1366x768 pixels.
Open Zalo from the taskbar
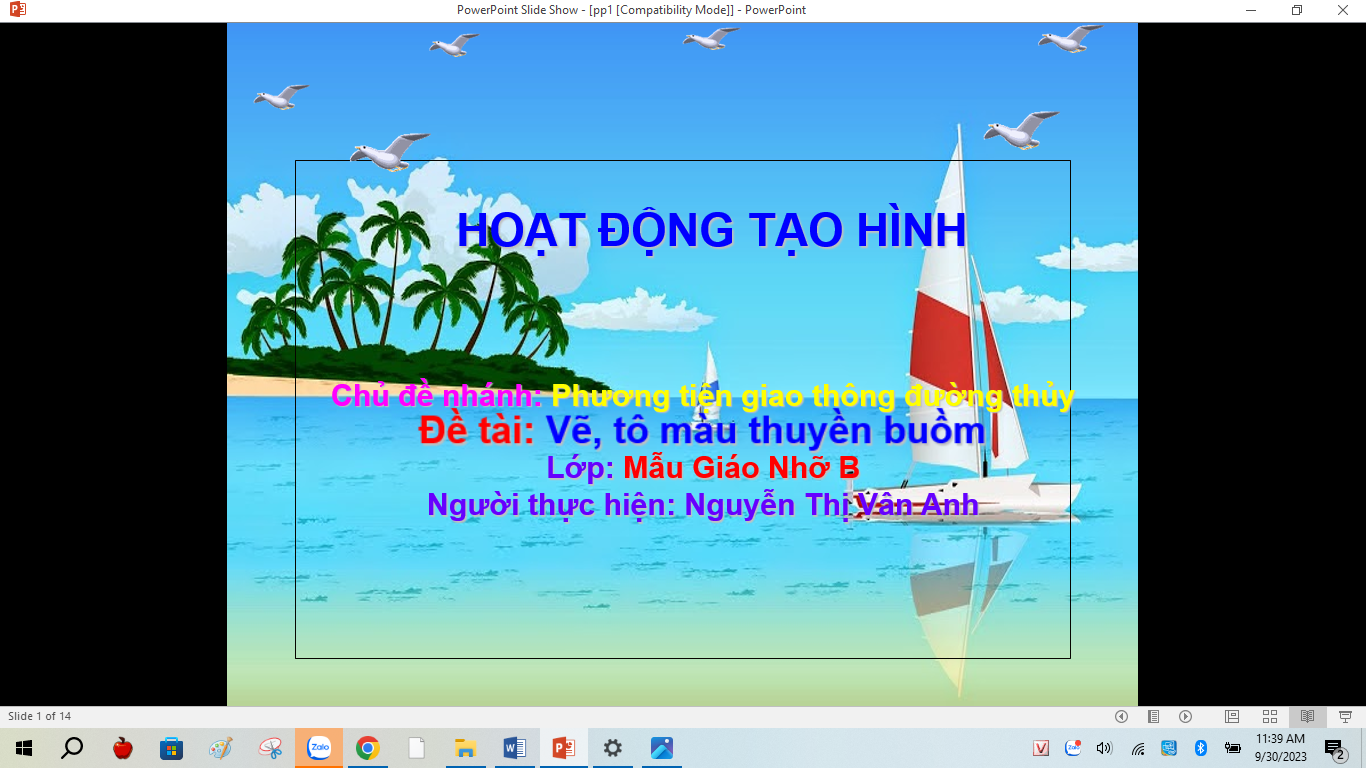319,747
